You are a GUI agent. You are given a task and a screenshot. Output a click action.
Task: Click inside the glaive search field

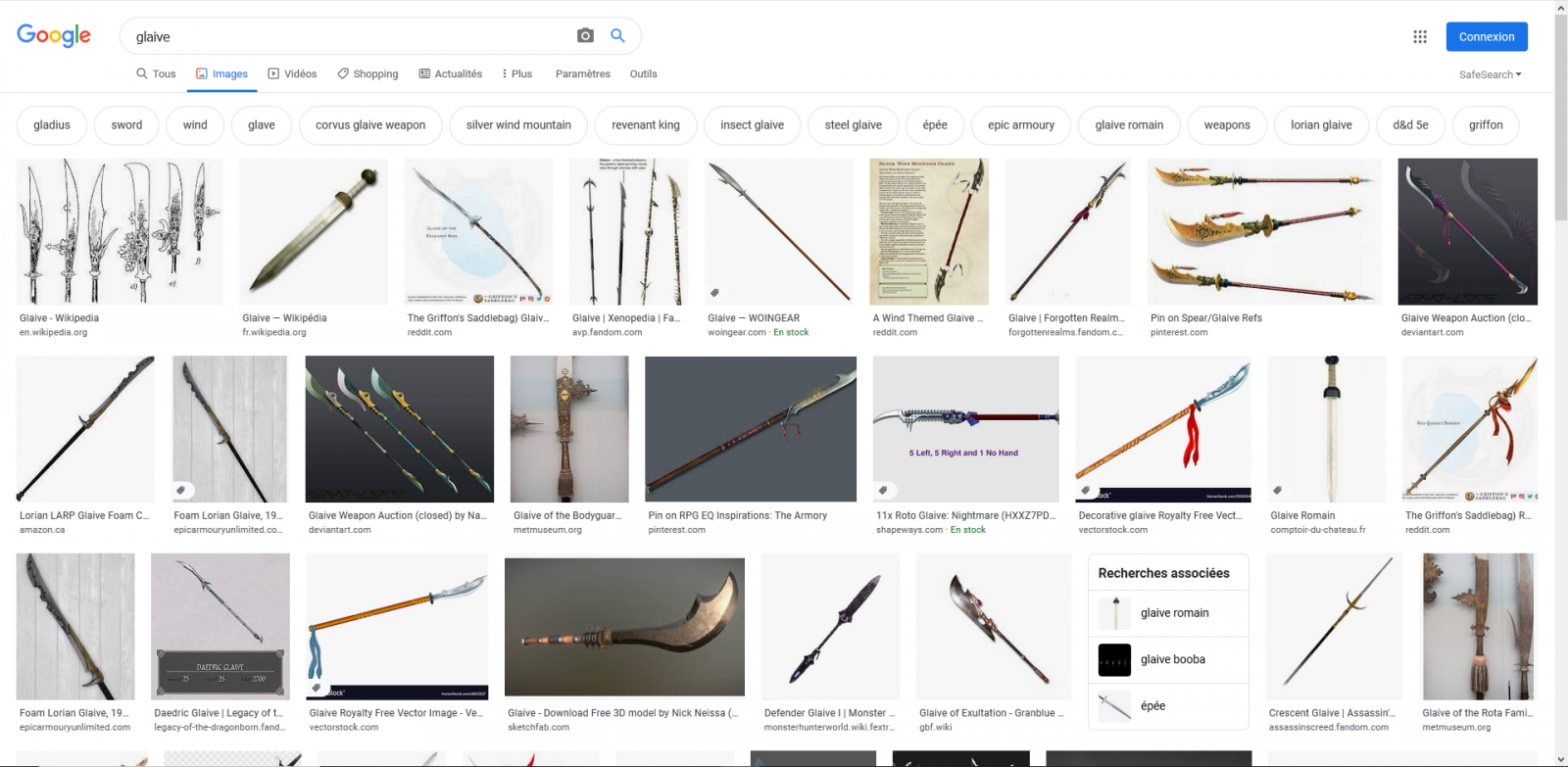(x=353, y=37)
